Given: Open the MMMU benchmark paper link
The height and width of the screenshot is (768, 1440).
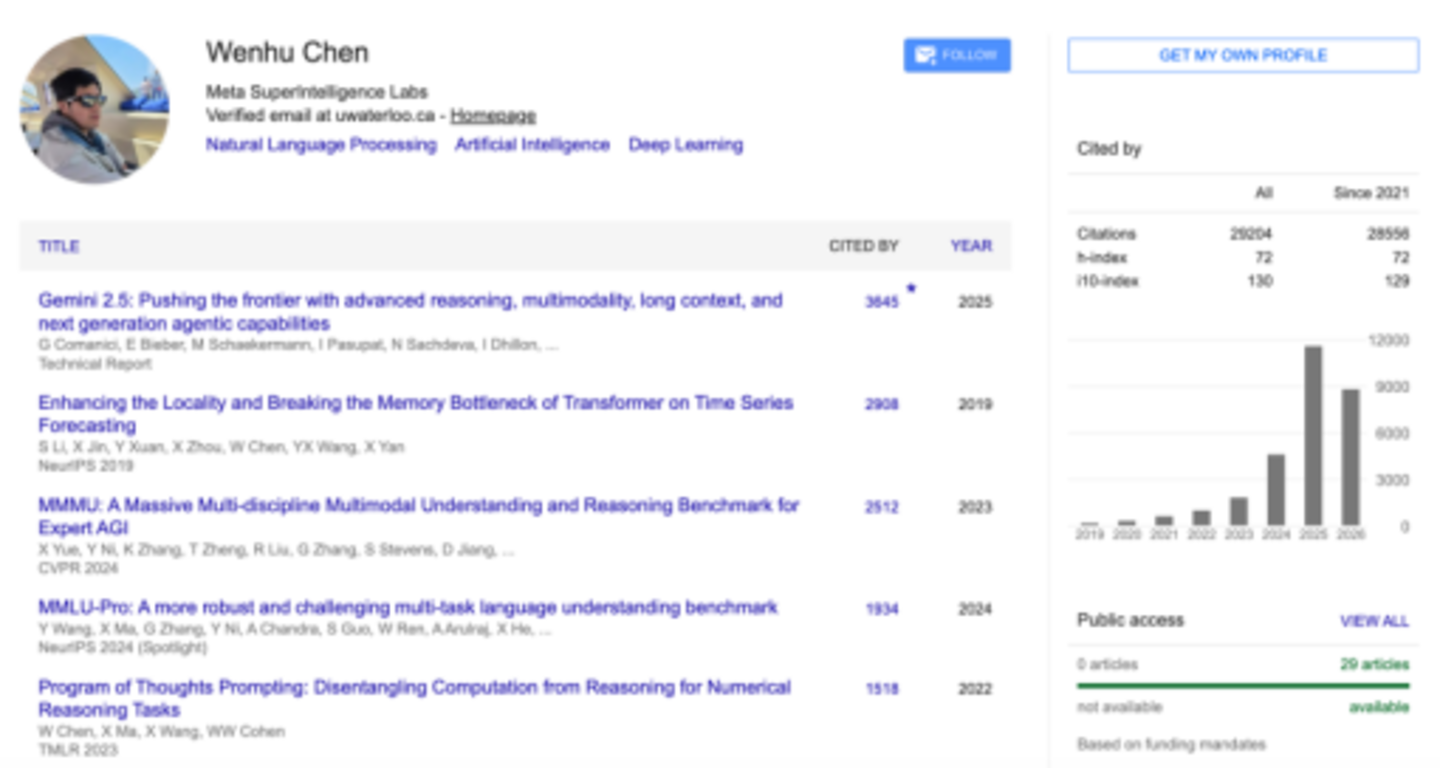Looking at the screenshot, I should 418,516.
